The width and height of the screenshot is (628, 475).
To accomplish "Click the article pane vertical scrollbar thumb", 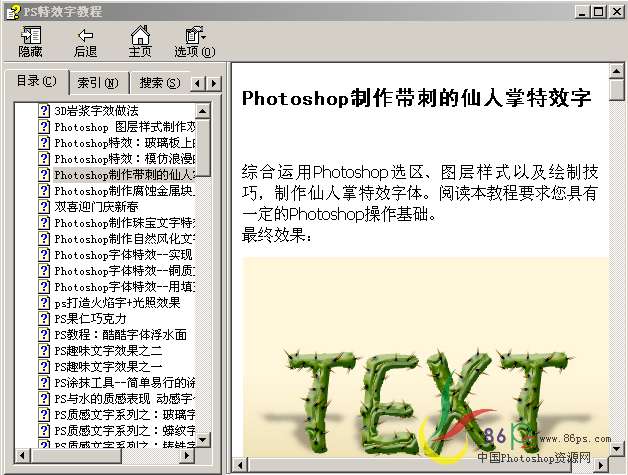I will click(x=616, y=90).
